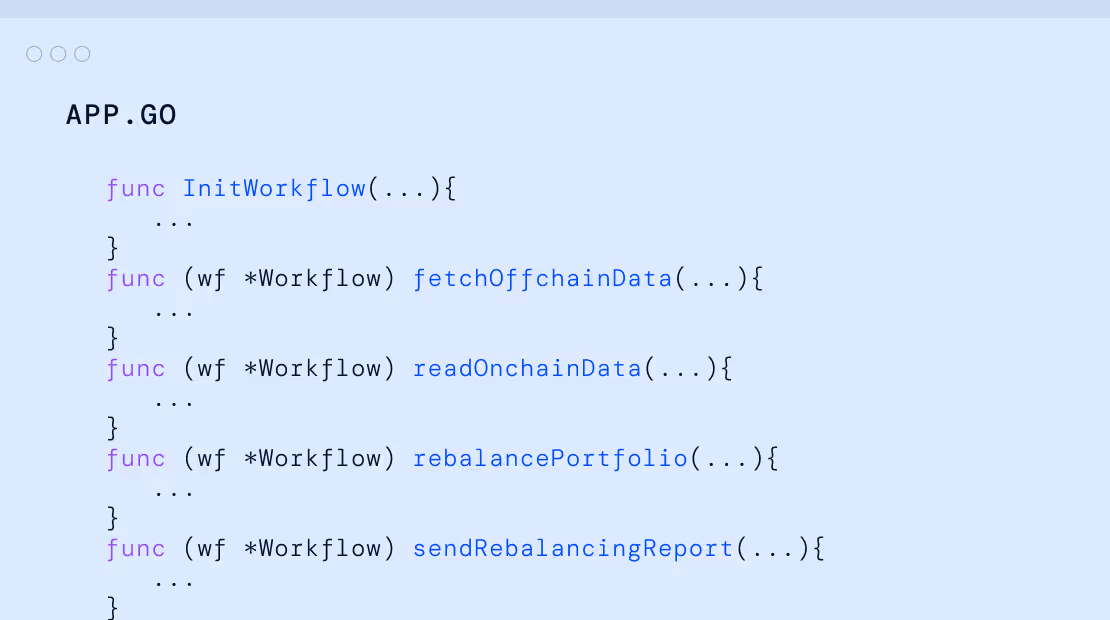
Task: Click the middle window control circle
Action: tap(58, 54)
